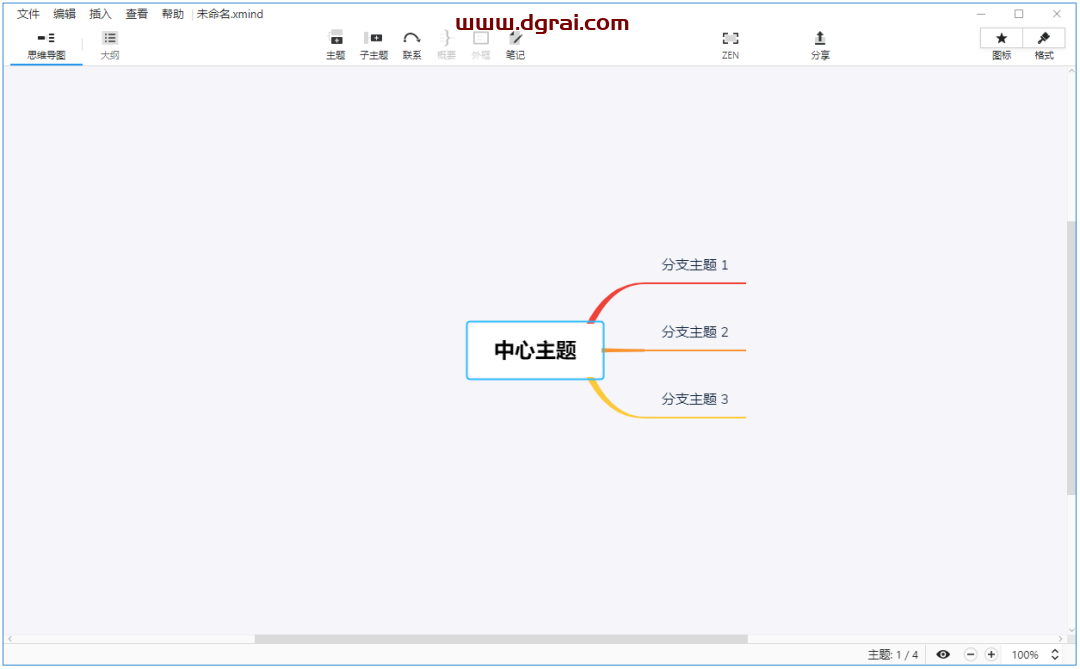
Task: Minimize the XMind window
Action: click(981, 14)
